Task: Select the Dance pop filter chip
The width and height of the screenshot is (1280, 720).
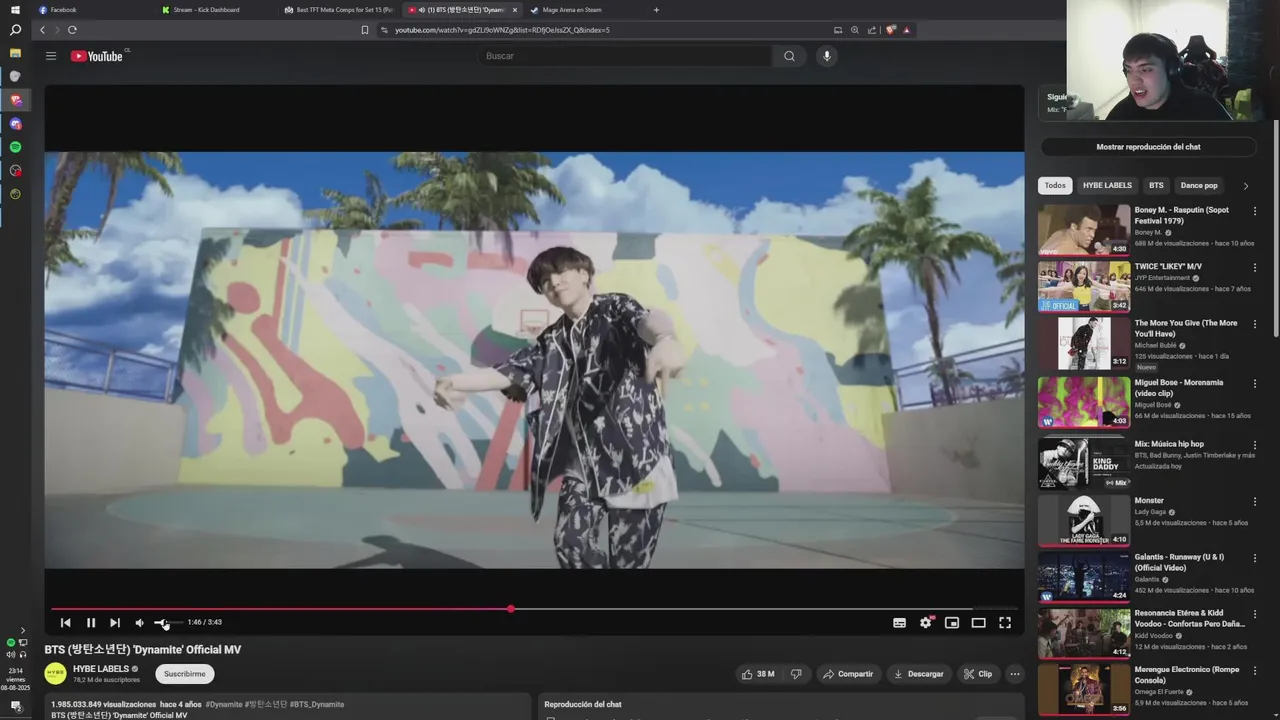Action: tap(1199, 185)
